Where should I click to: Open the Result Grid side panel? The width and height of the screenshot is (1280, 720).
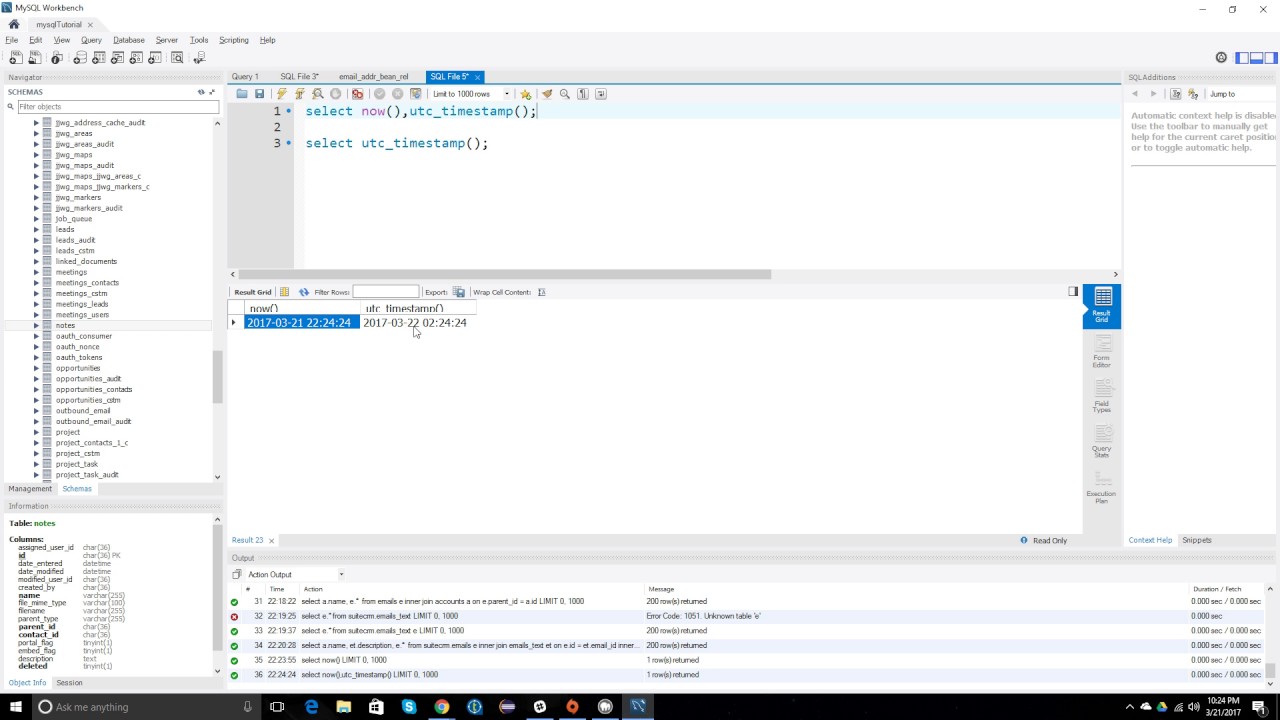pyautogui.click(x=1102, y=305)
